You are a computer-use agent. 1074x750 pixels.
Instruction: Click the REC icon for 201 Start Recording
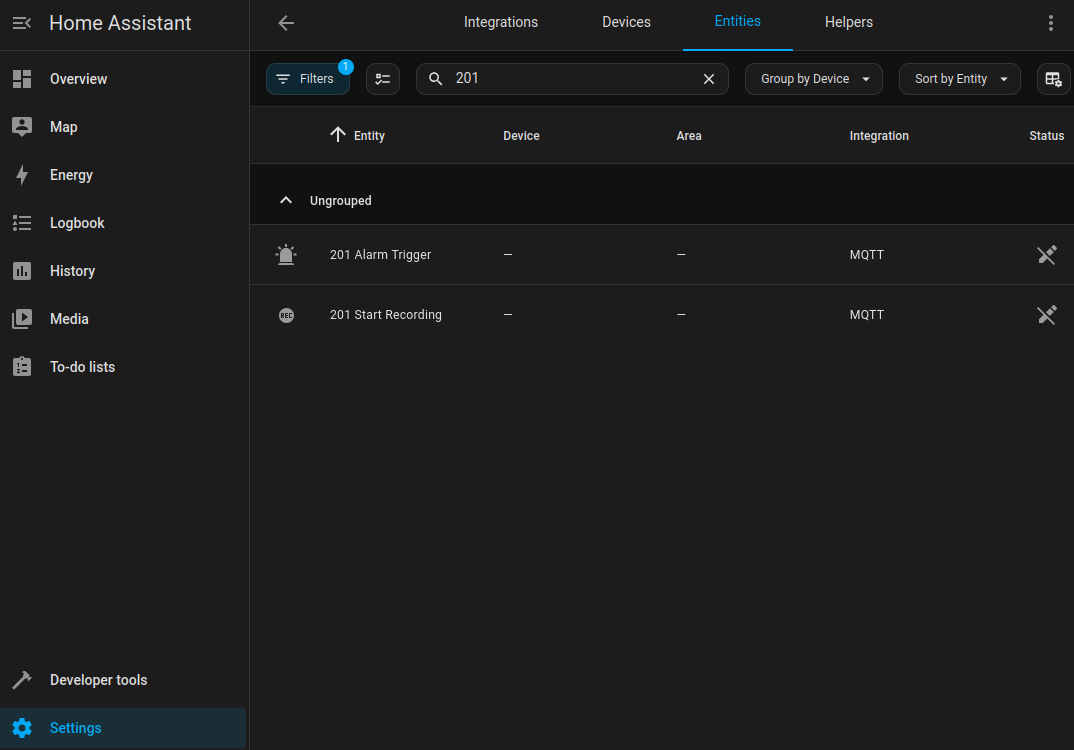286,315
